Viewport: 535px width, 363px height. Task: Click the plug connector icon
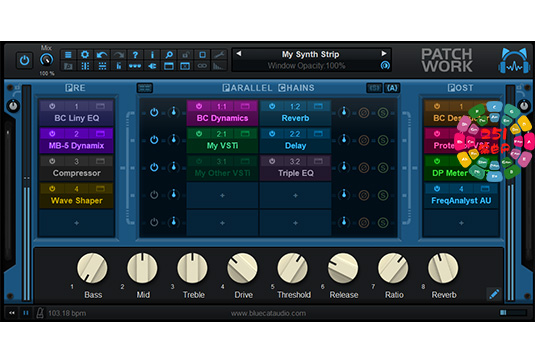pyautogui.click(x=152, y=66)
